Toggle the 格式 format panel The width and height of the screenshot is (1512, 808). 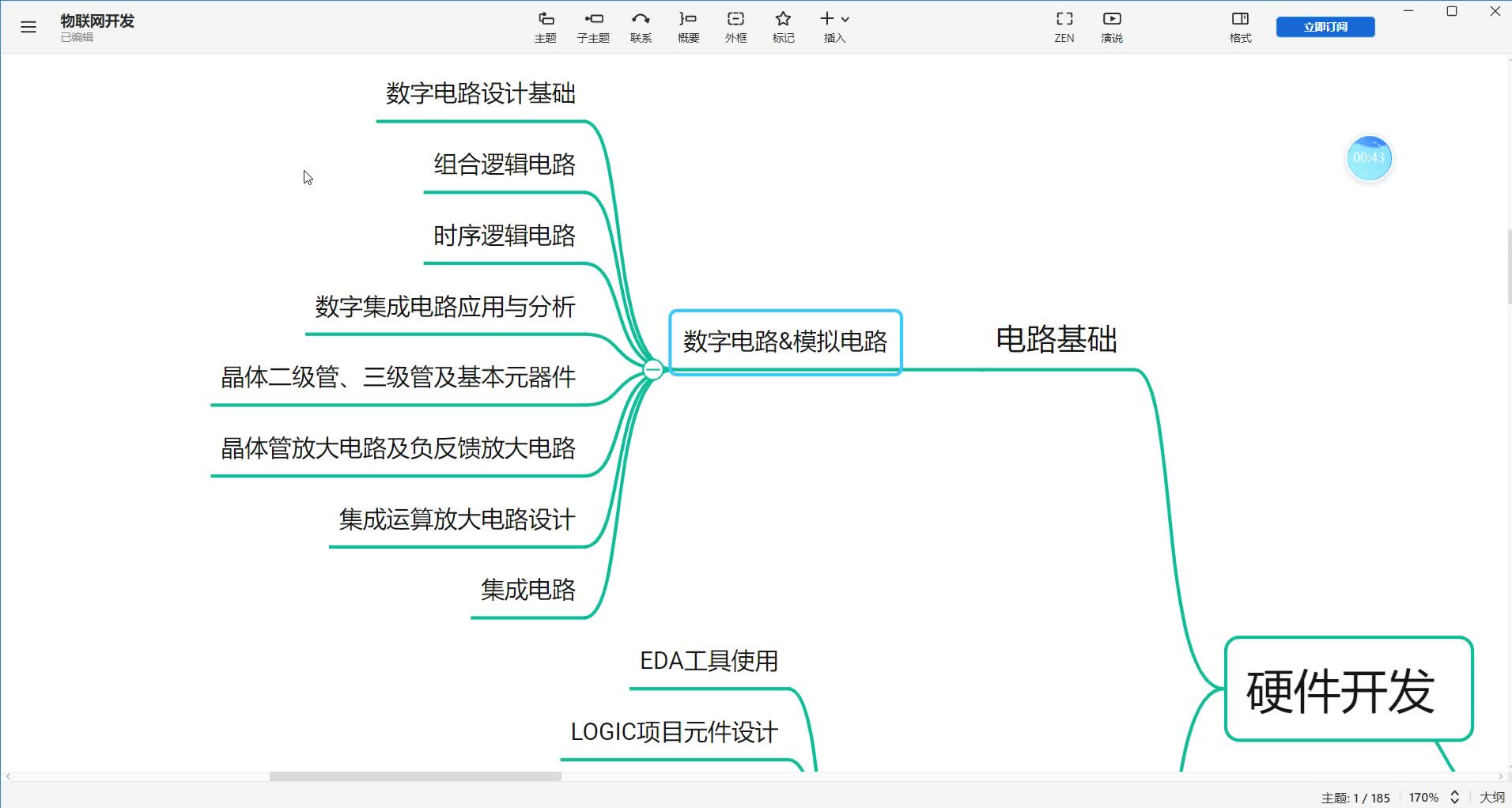[1240, 26]
